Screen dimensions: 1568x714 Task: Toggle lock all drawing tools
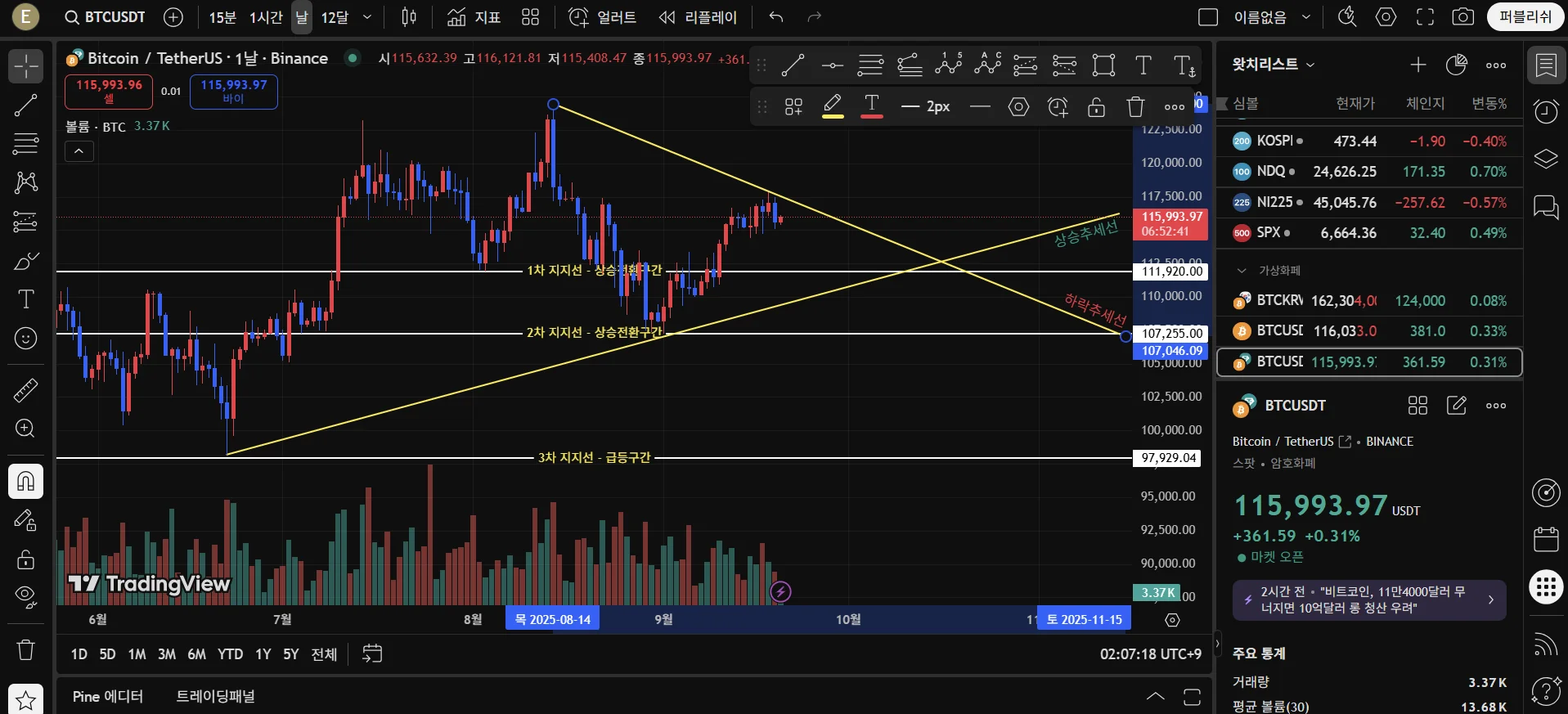(x=25, y=559)
